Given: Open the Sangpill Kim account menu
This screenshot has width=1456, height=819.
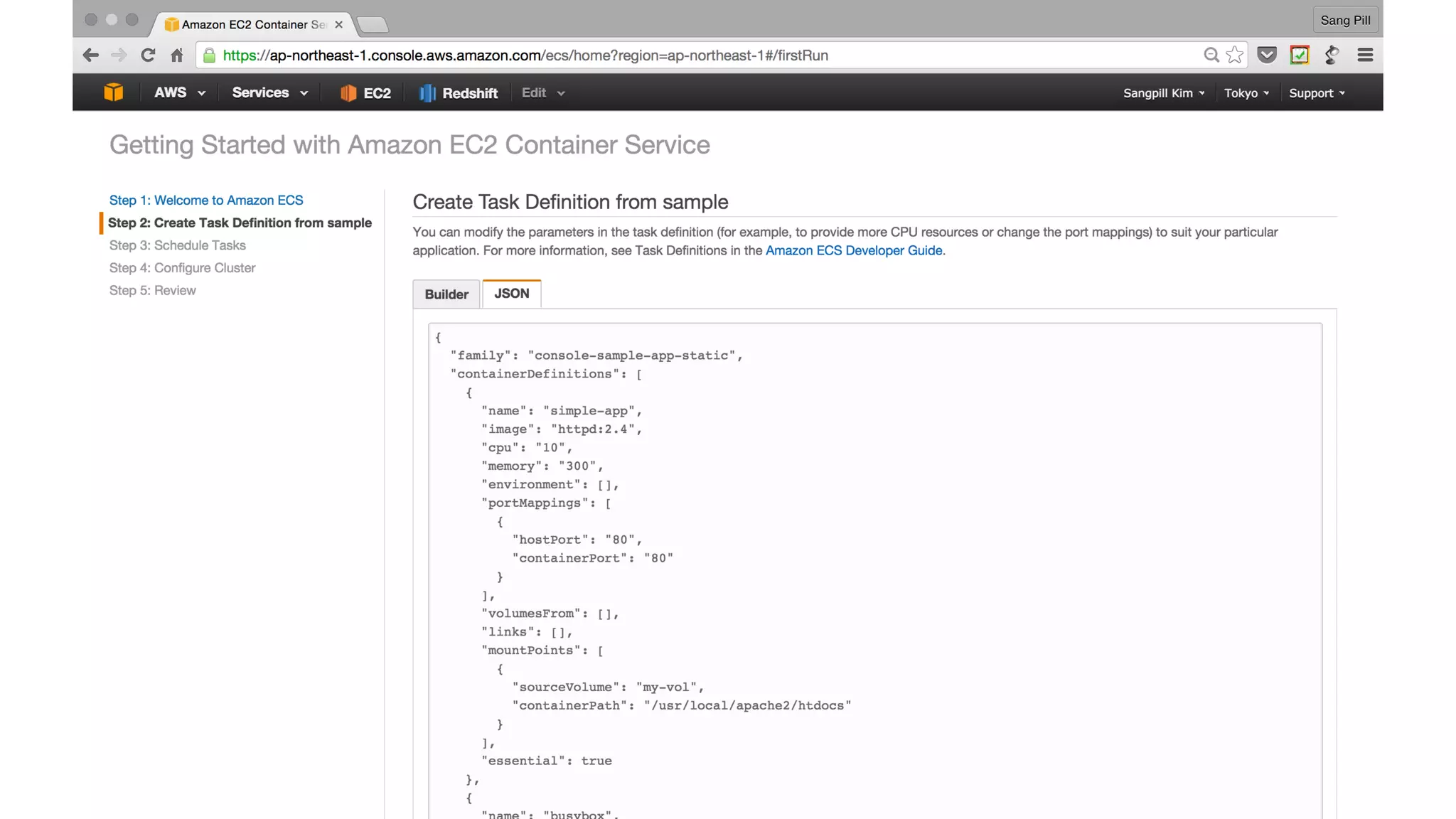Looking at the screenshot, I should tap(1164, 93).
